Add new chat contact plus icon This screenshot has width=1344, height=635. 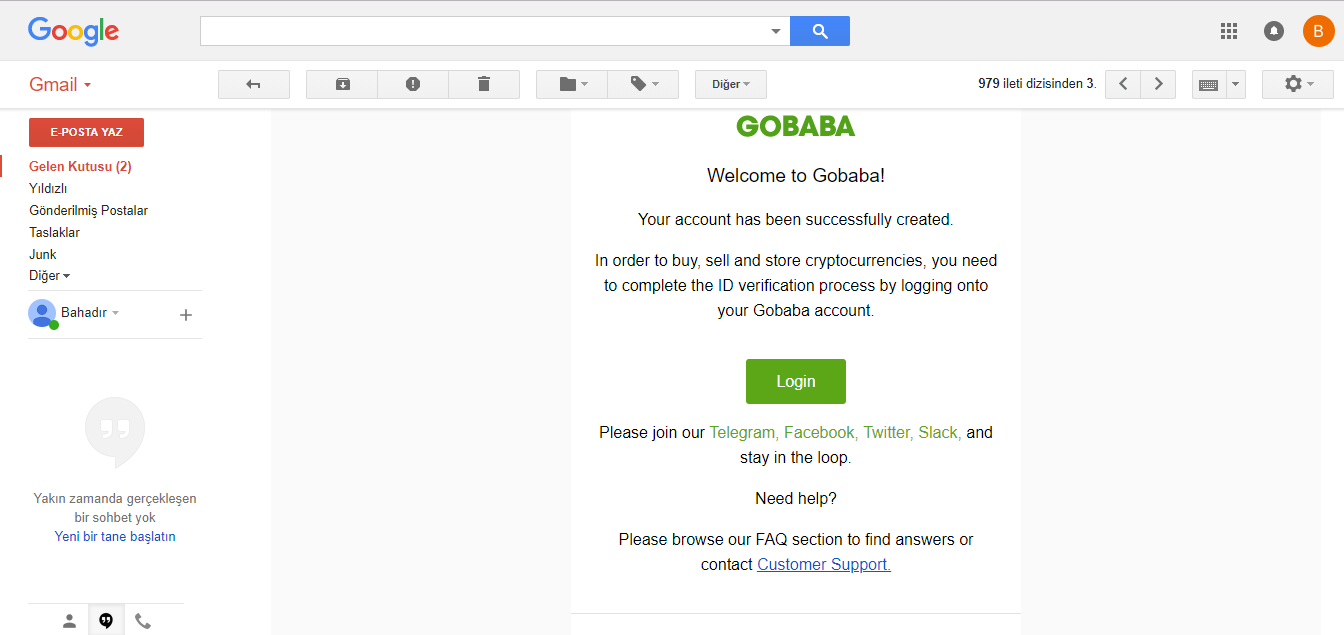point(185,315)
